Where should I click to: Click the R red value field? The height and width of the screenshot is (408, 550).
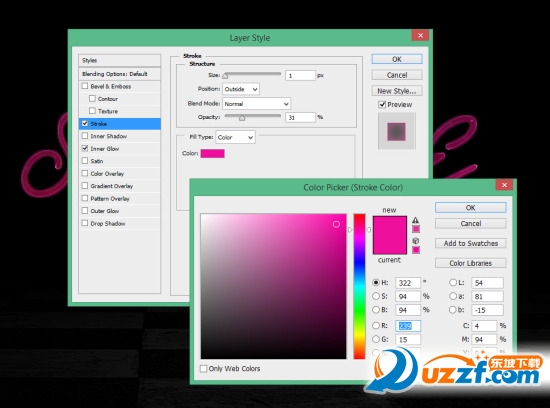pyautogui.click(x=408, y=326)
